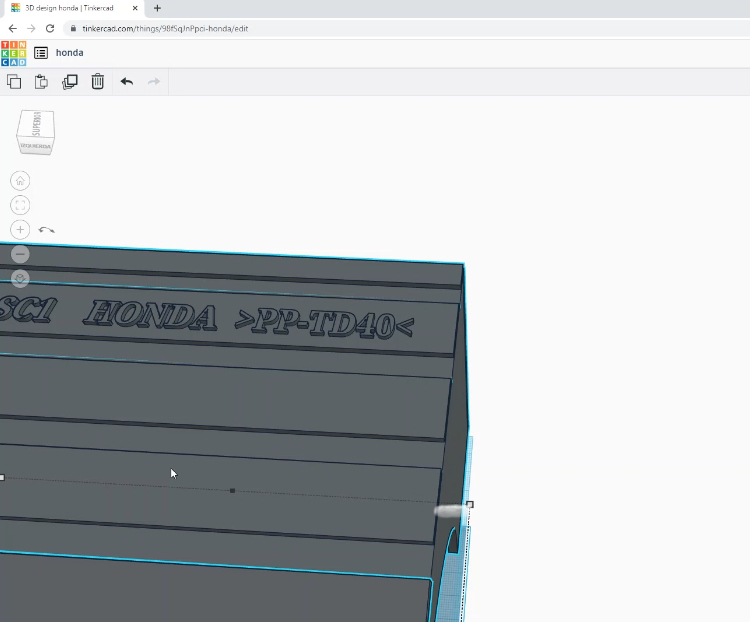Viewport: 750px width, 622px height.
Task: Click the curved rotate arrow
Action: 46,230
